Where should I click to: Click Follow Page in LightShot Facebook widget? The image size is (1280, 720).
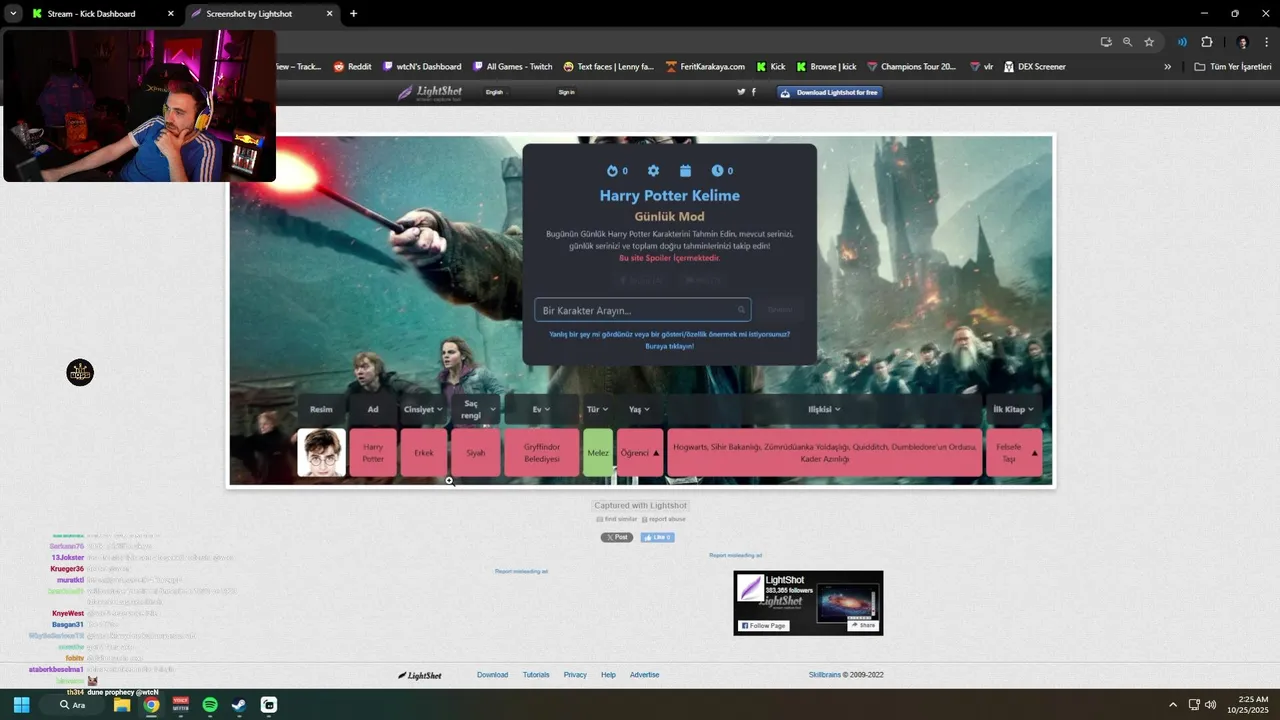(x=764, y=625)
